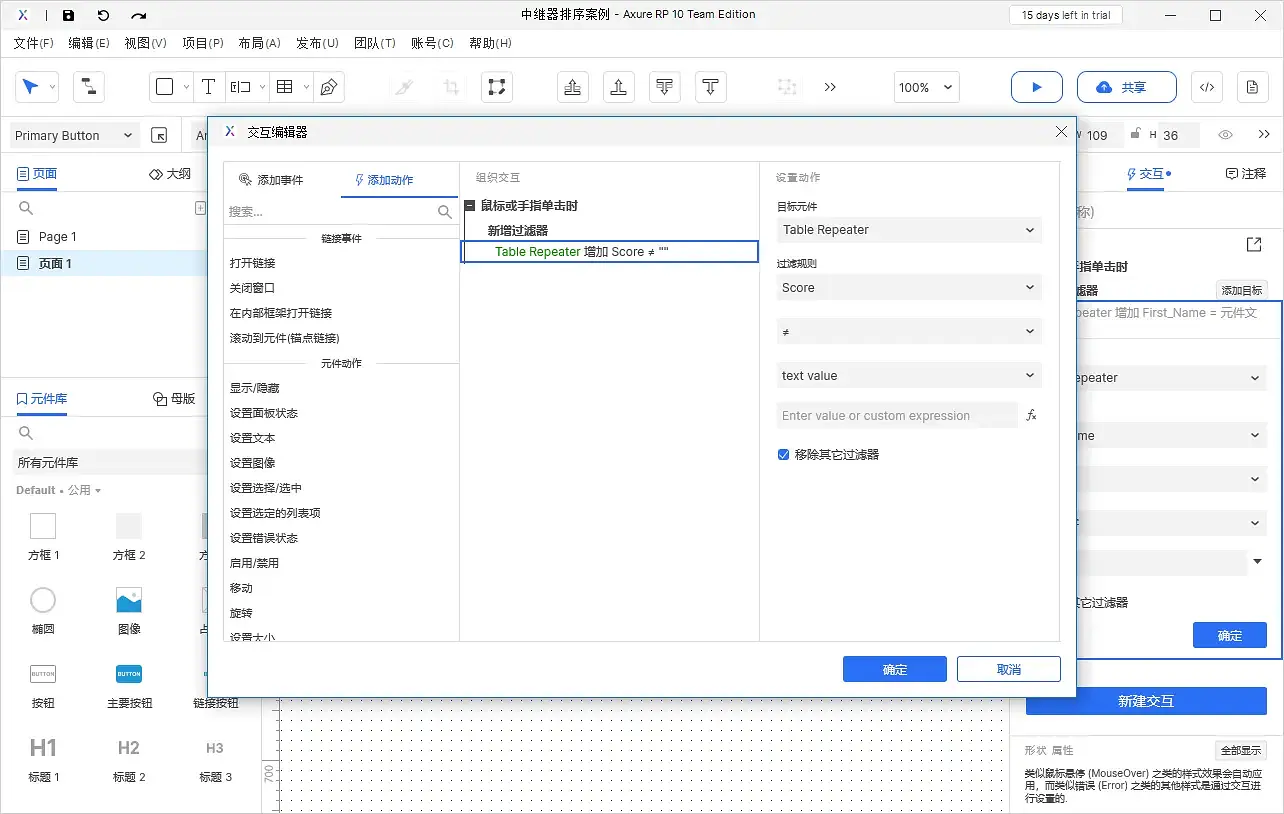The height and width of the screenshot is (814, 1284).
Task: Choose the Select mode arrow tool
Action: pyautogui.click(x=31, y=87)
